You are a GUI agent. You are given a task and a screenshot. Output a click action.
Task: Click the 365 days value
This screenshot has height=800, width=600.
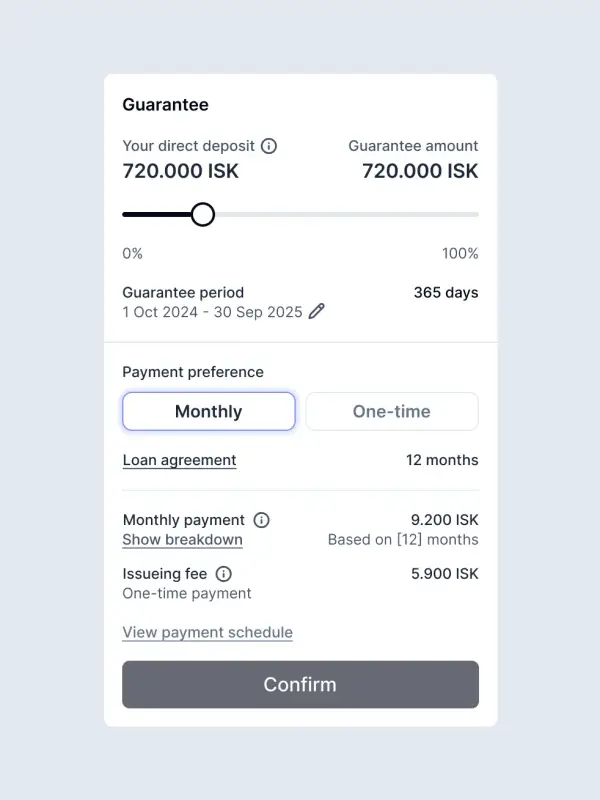pos(446,293)
